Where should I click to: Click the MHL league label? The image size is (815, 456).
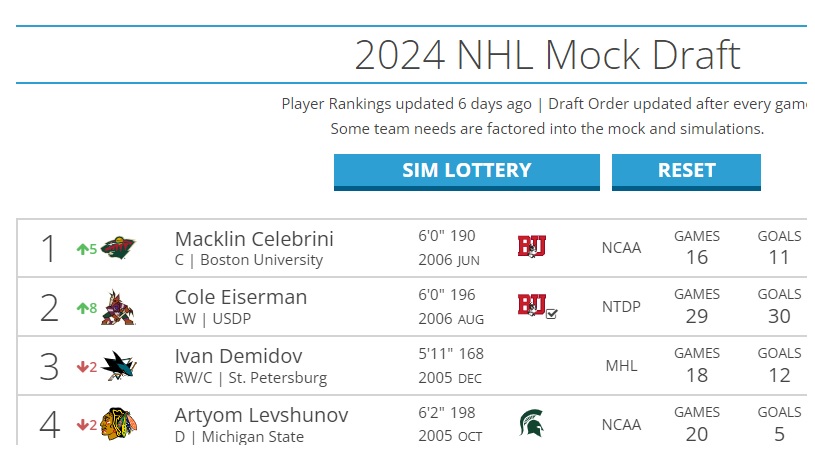(621, 366)
